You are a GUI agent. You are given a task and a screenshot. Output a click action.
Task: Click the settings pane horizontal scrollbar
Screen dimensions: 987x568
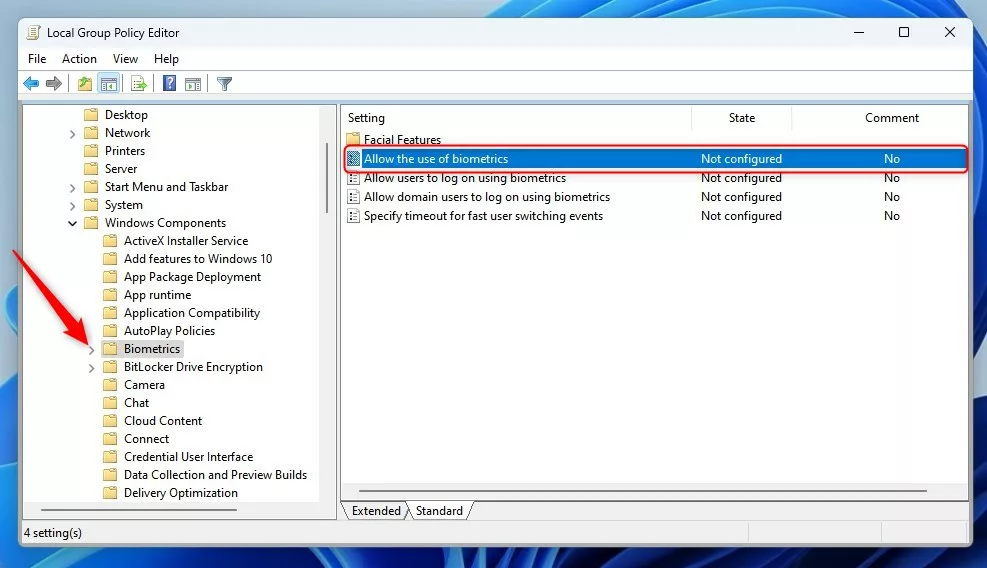pyautogui.click(x=643, y=490)
